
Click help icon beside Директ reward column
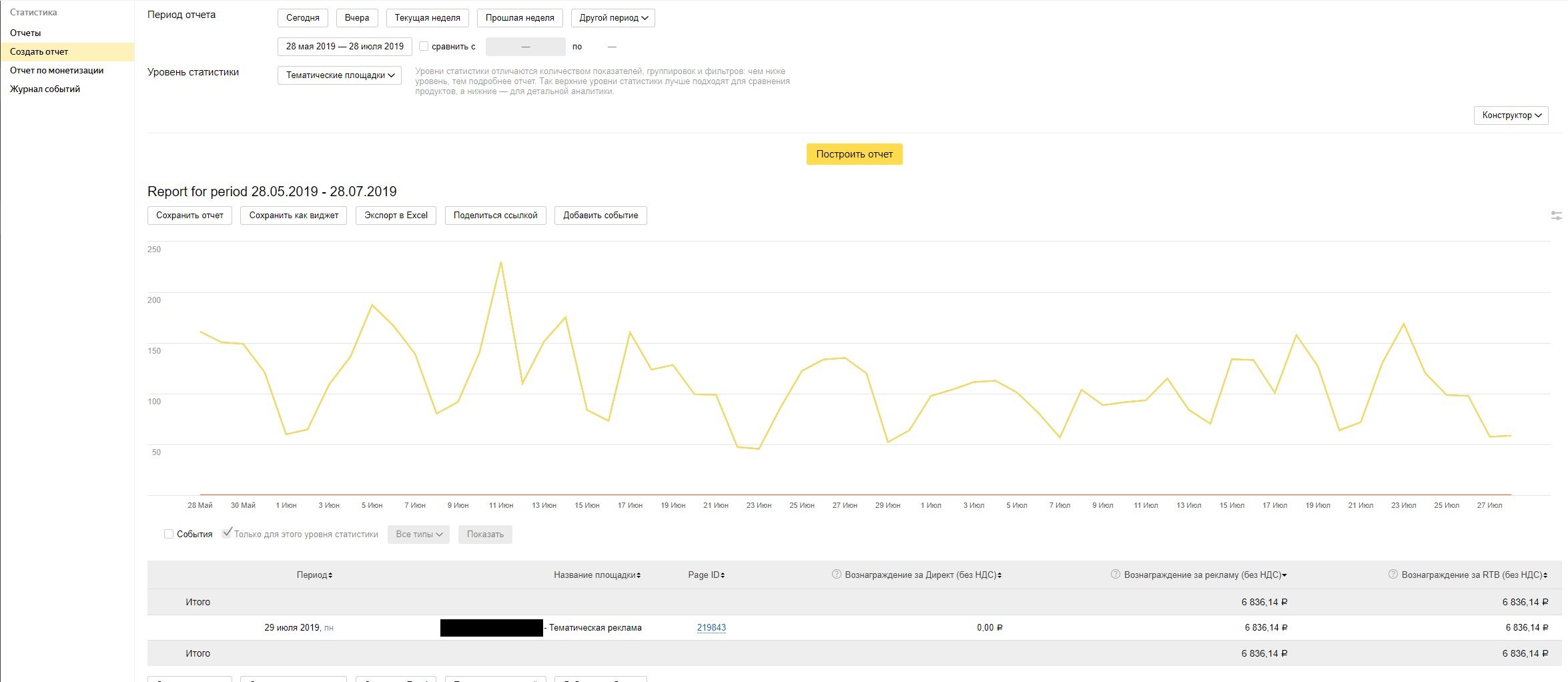836,575
